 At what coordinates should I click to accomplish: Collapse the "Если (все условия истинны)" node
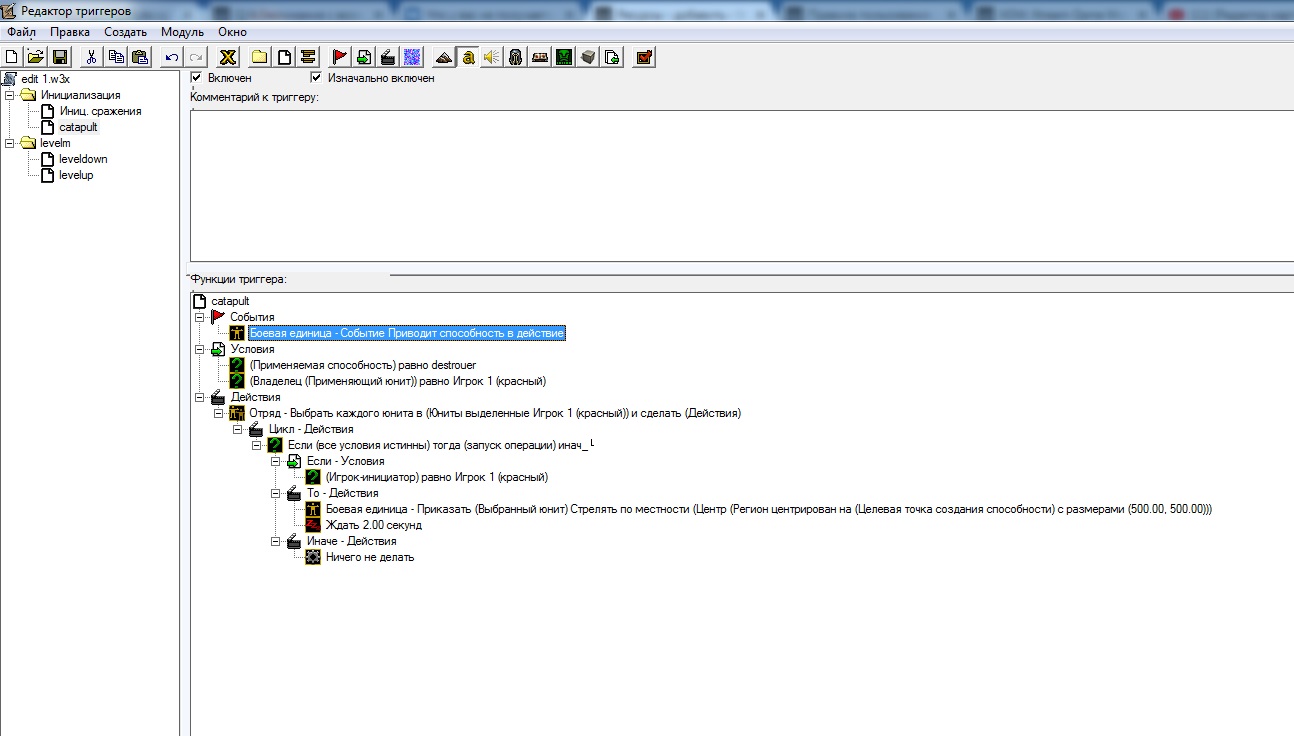[x=257, y=445]
